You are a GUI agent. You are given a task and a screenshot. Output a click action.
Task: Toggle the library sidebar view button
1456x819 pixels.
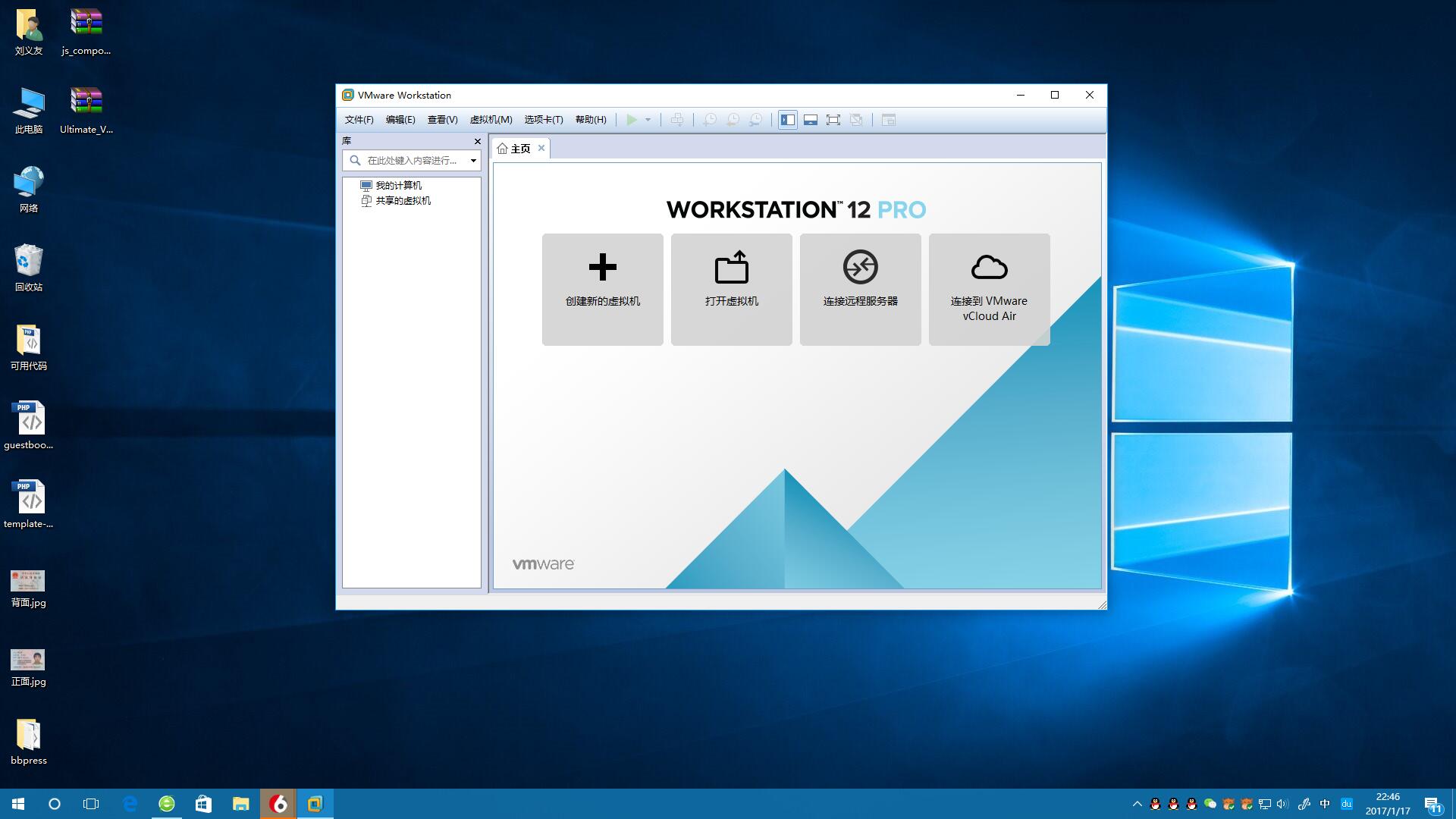coord(788,120)
